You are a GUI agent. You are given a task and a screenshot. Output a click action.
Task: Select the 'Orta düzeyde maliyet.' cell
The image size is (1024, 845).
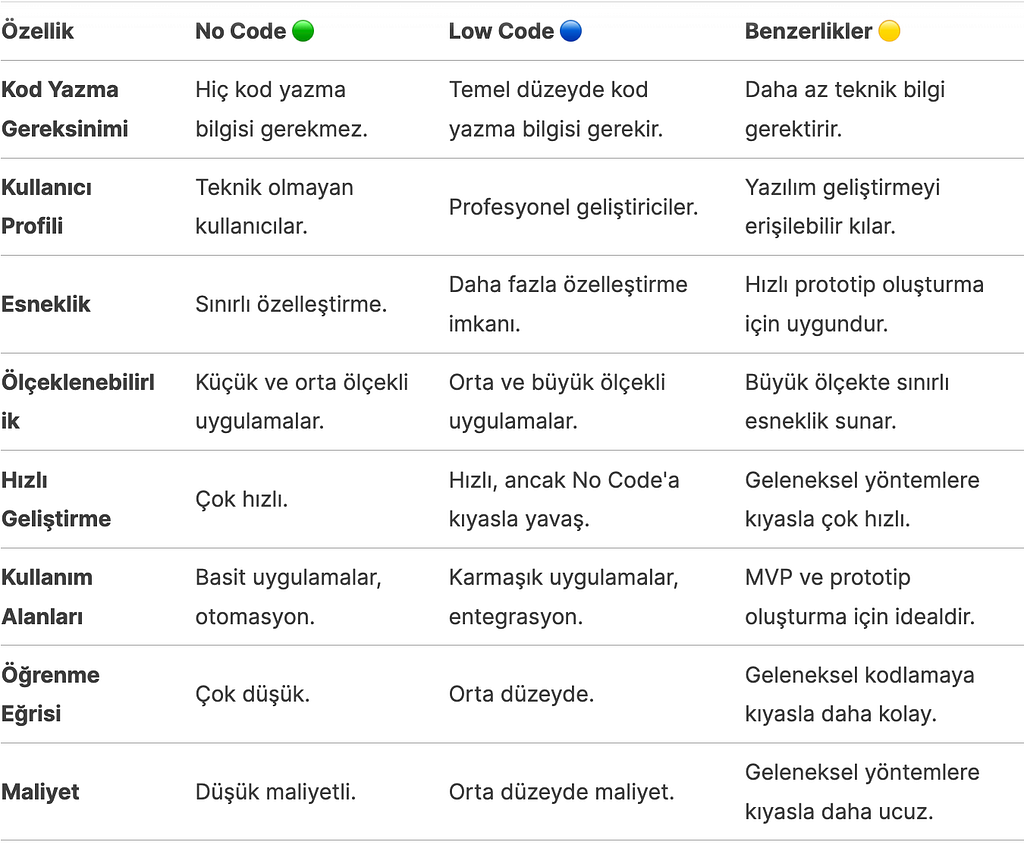pyautogui.click(x=562, y=792)
